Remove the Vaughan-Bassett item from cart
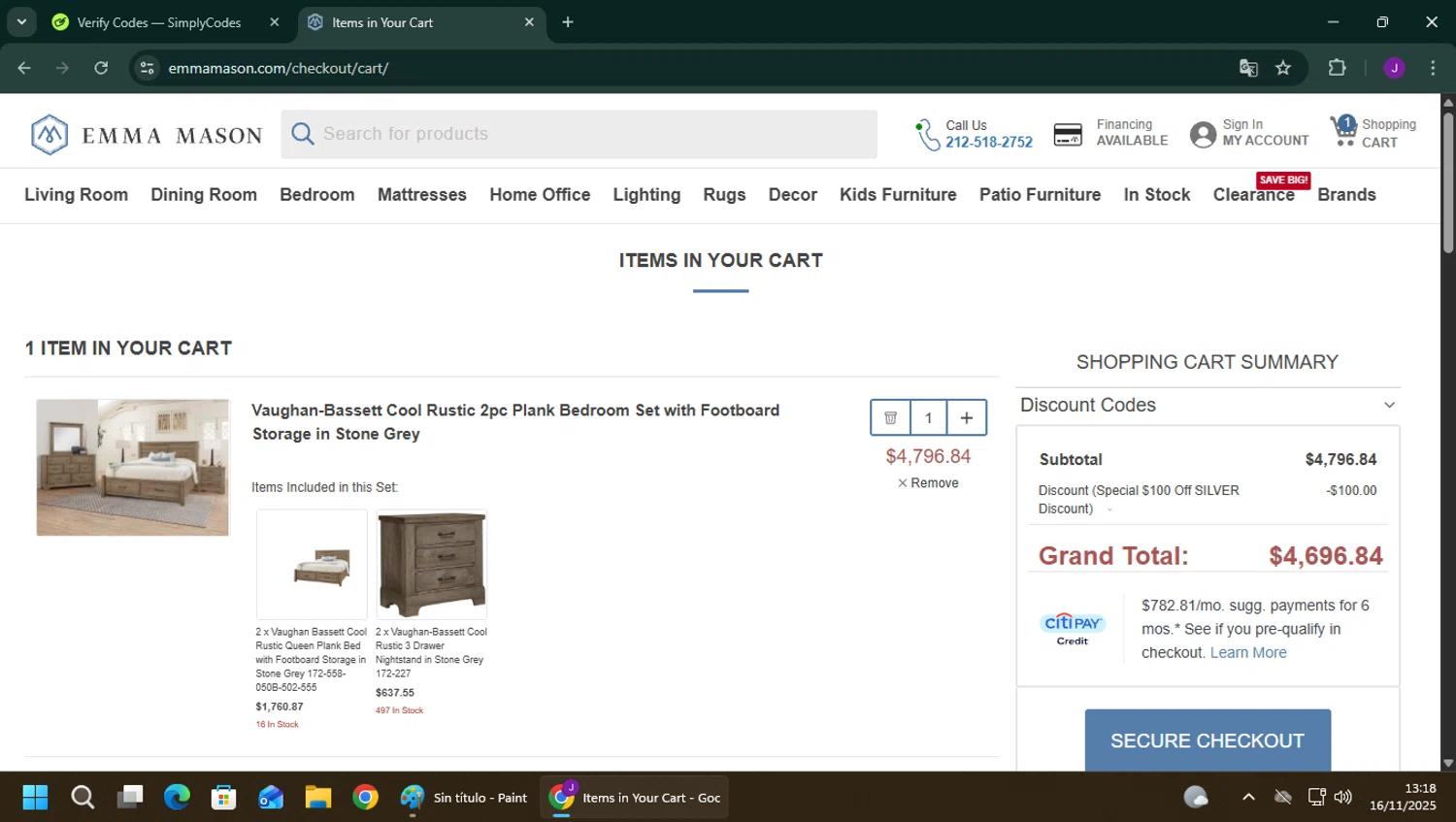This screenshot has width=1456, height=822. click(x=928, y=483)
